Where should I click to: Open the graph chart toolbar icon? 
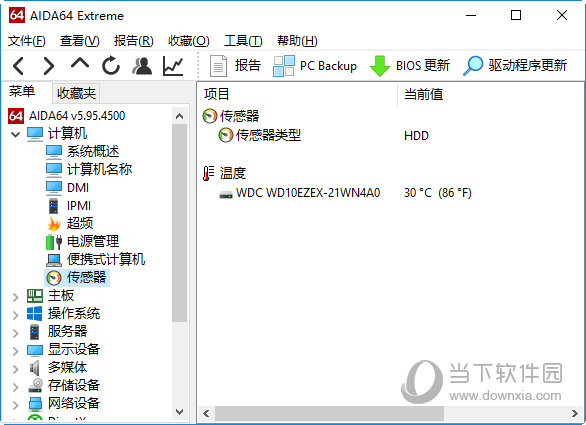click(173, 66)
